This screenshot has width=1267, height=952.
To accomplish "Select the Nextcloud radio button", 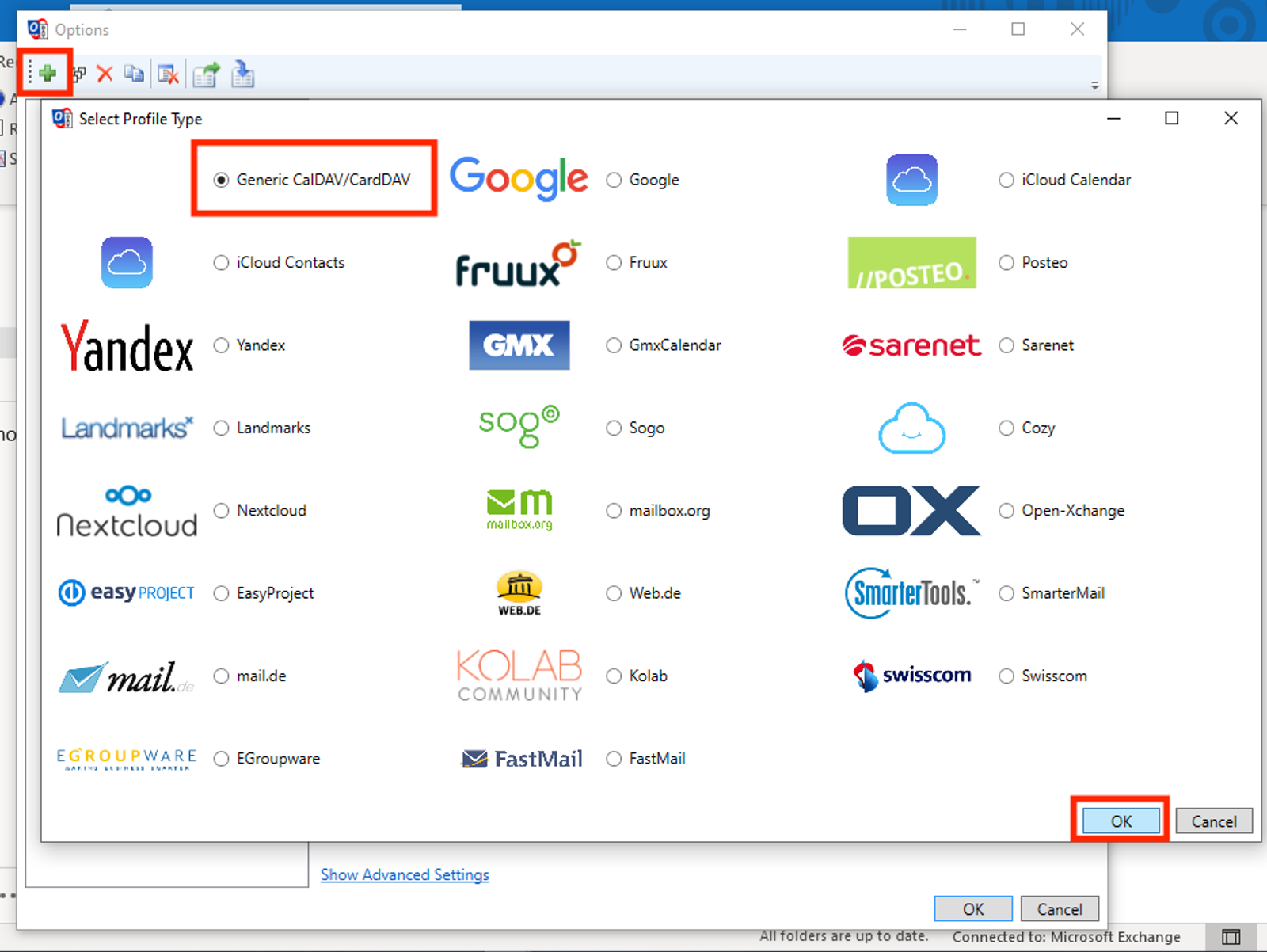I will (x=222, y=511).
